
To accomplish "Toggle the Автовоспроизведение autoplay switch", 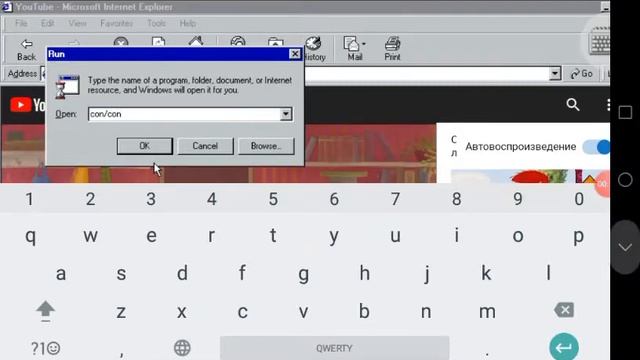I will pos(596,147).
